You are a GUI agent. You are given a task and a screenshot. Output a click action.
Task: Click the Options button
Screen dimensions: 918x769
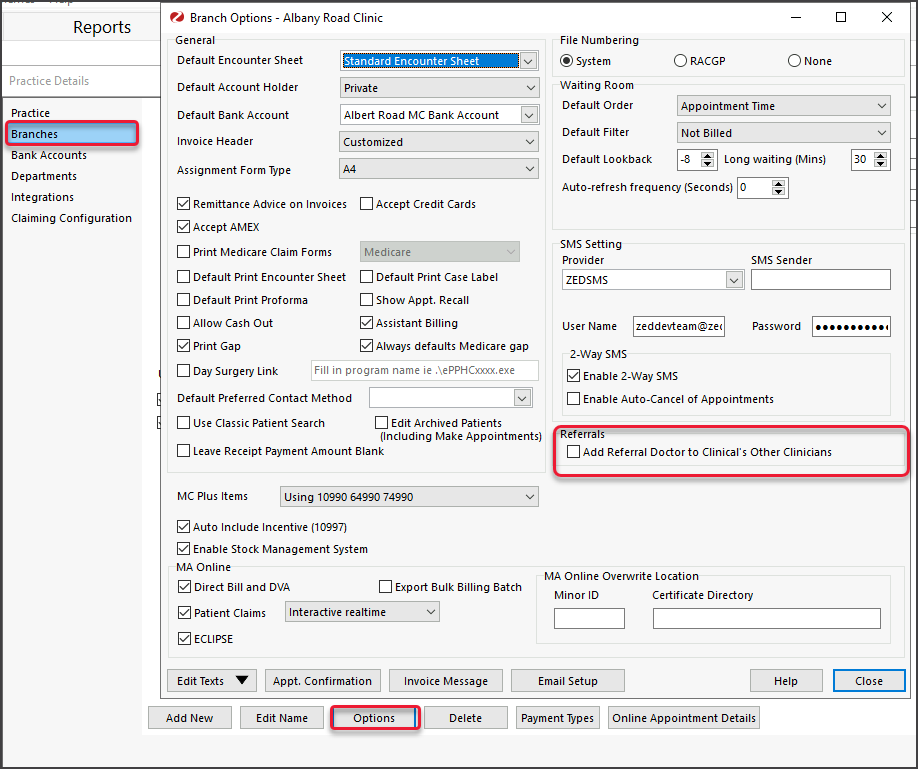[x=374, y=717]
